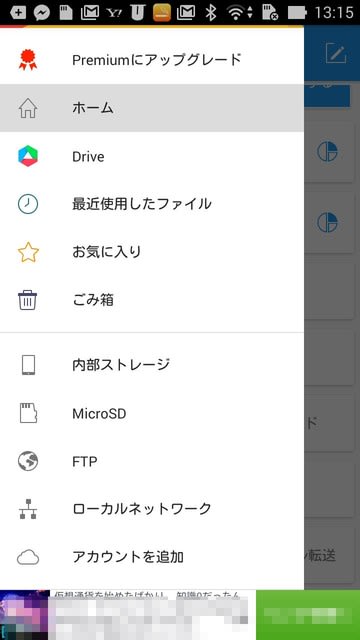Tap the upper pie chart storage icon
This screenshot has height=640, width=360.
tap(327, 152)
